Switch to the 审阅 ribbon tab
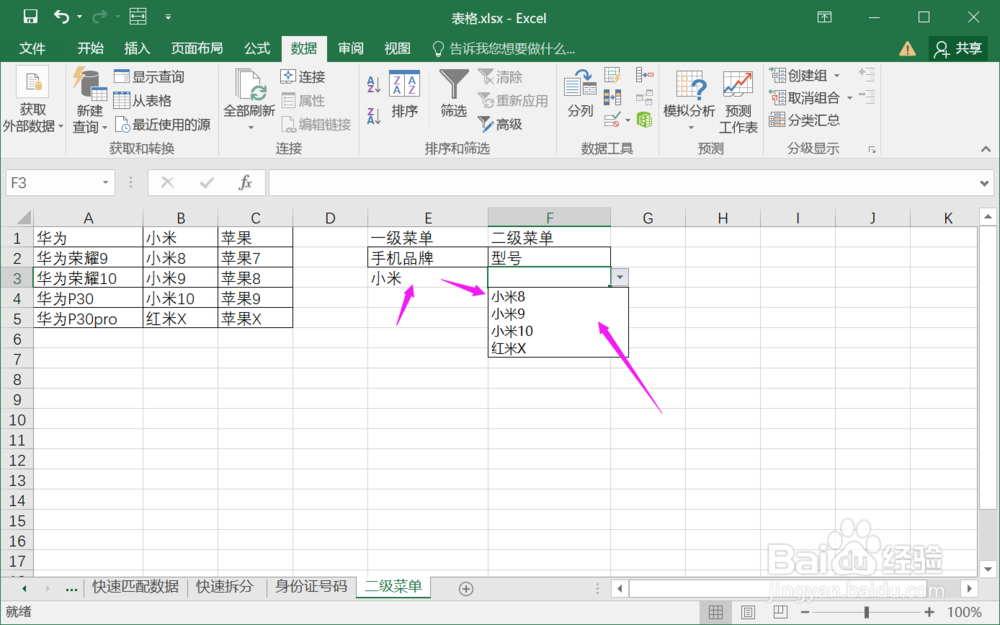This screenshot has height=625, width=1000. (x=350, y=48)
